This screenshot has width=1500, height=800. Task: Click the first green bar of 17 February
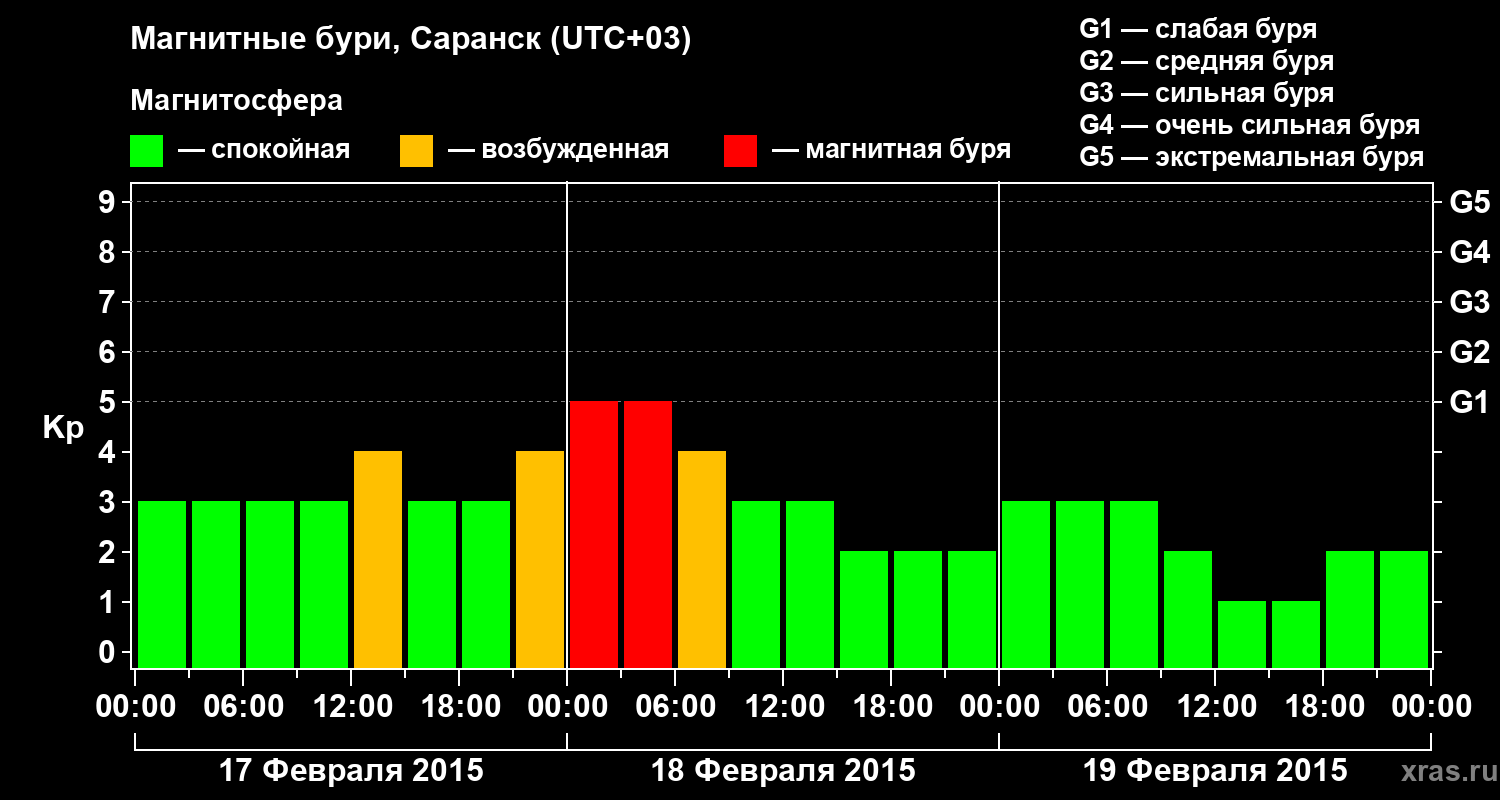point(162,584)
